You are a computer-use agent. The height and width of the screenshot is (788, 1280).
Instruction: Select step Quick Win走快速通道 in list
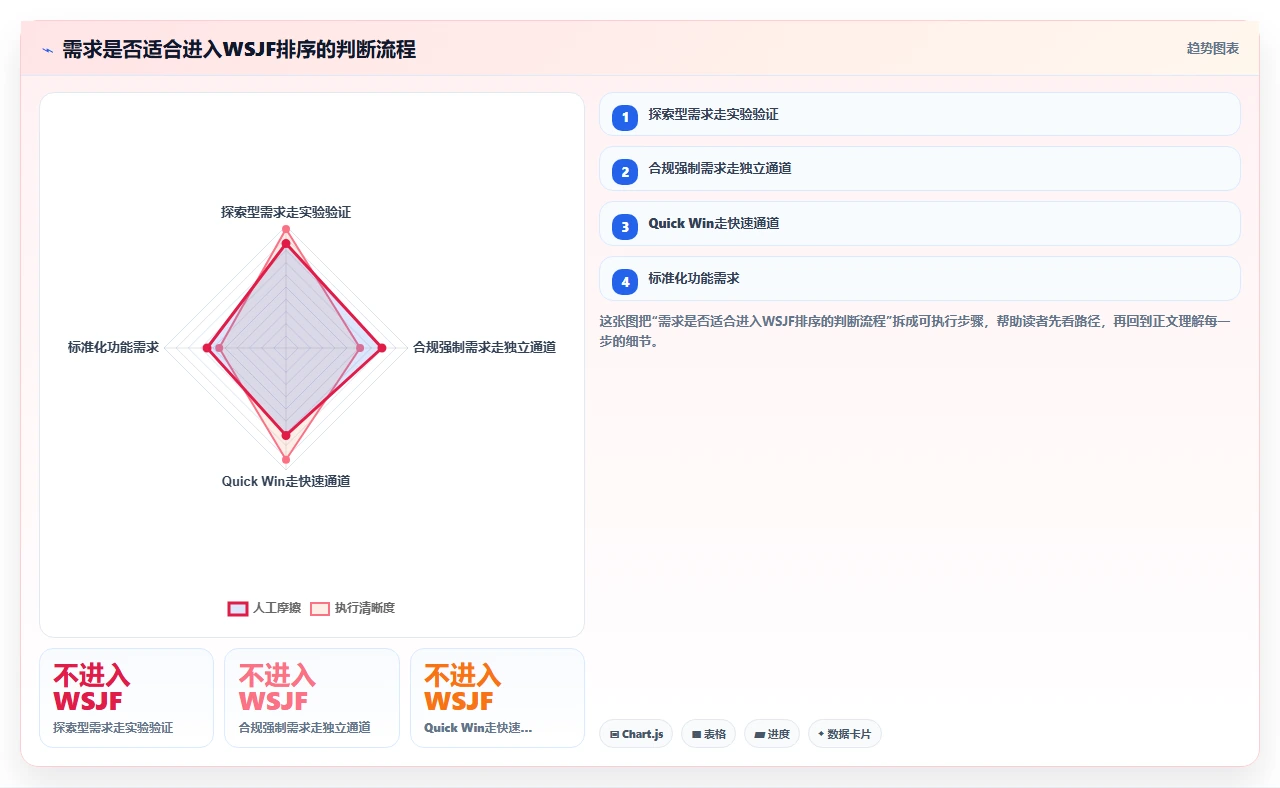pyautogui.click(x=919, y=224)
